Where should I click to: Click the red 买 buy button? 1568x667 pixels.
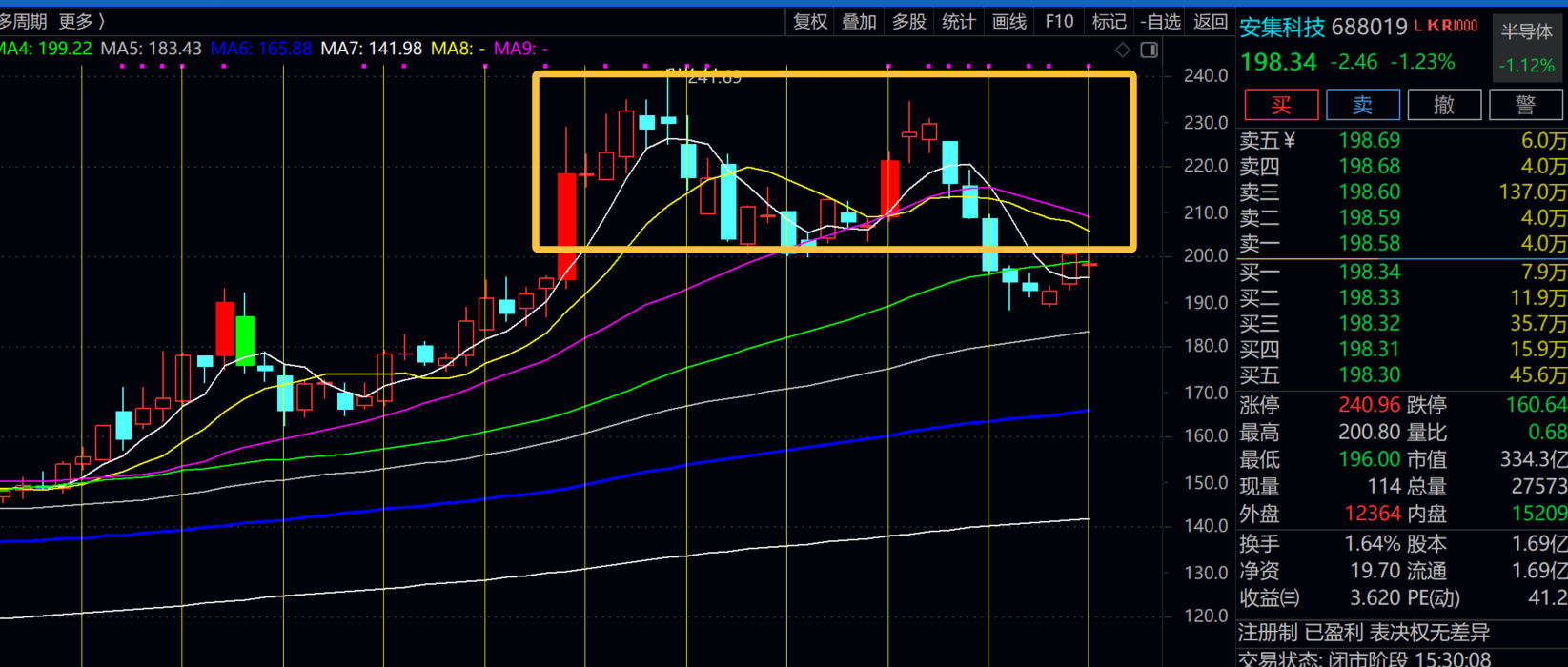point(1281,105)
